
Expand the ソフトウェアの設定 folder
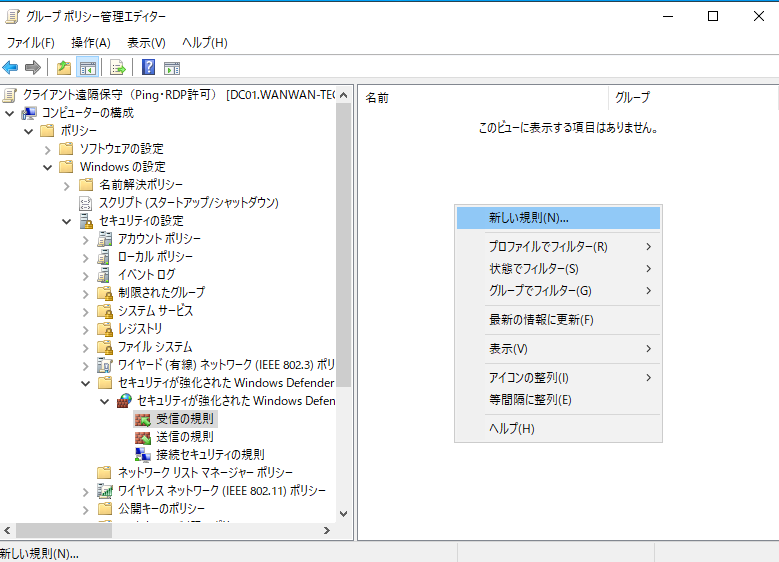click(x=48, y=150)
